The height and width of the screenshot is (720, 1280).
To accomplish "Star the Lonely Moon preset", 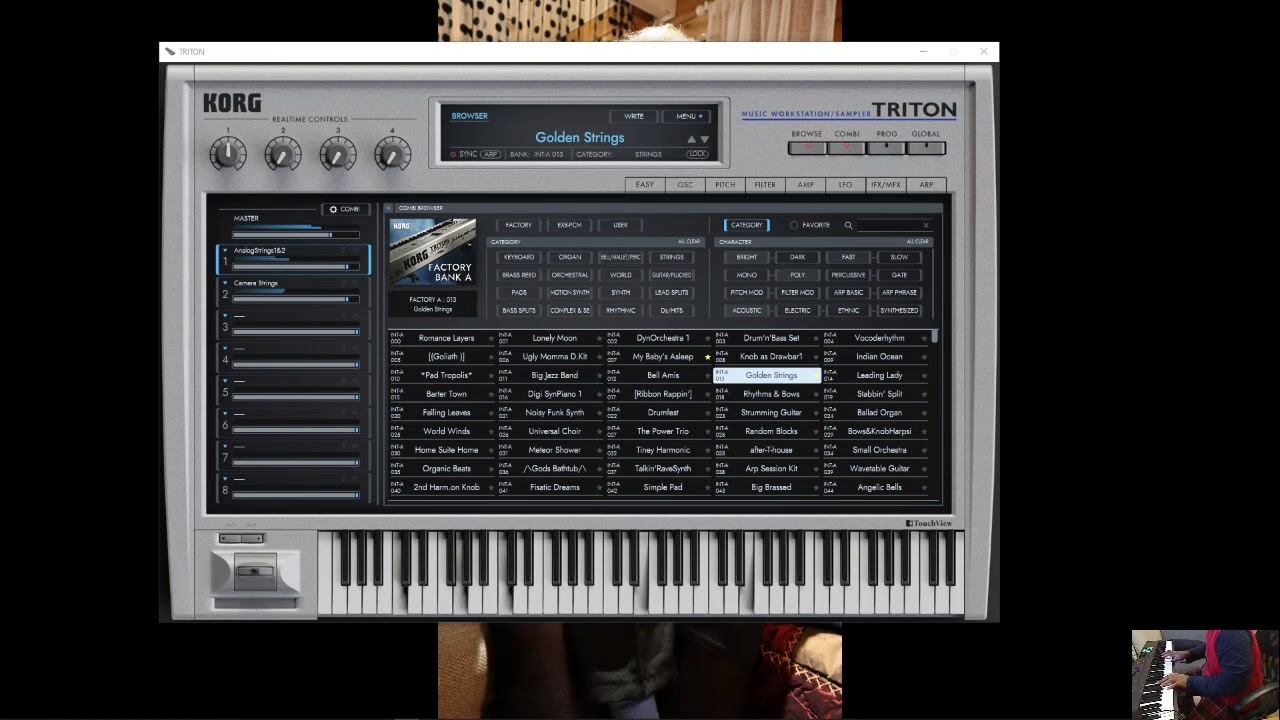I will coord(599,338).
